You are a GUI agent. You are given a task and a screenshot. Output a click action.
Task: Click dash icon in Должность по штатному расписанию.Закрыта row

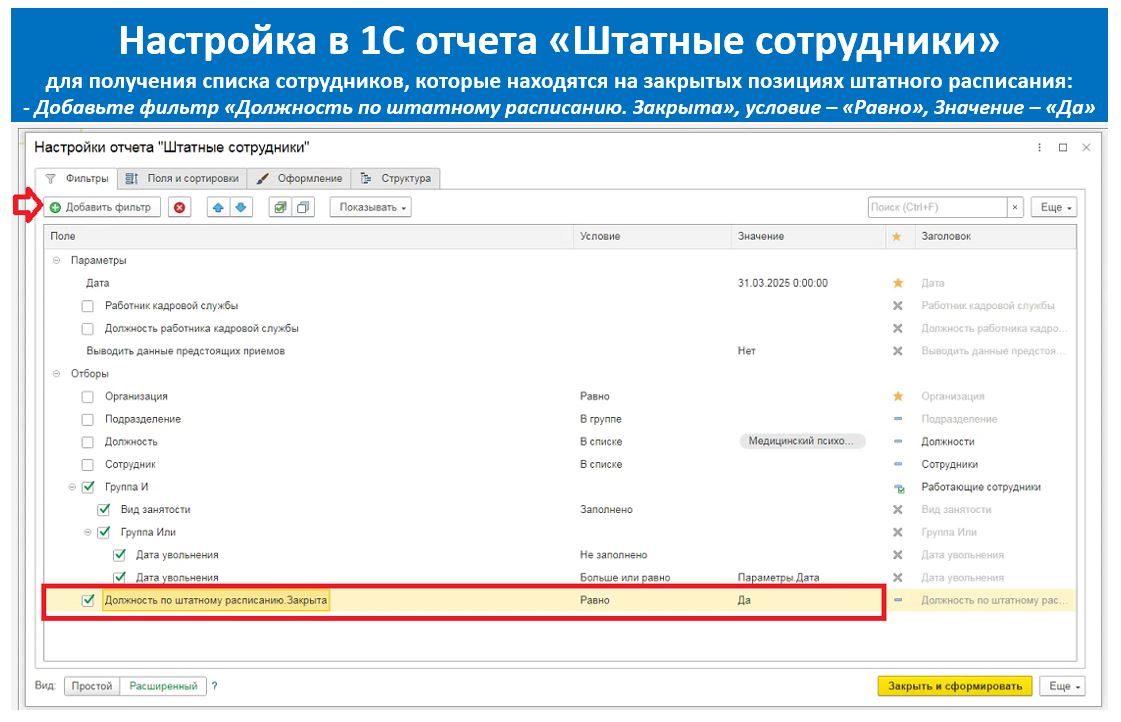pyautogui.click(x=898, y=600)
